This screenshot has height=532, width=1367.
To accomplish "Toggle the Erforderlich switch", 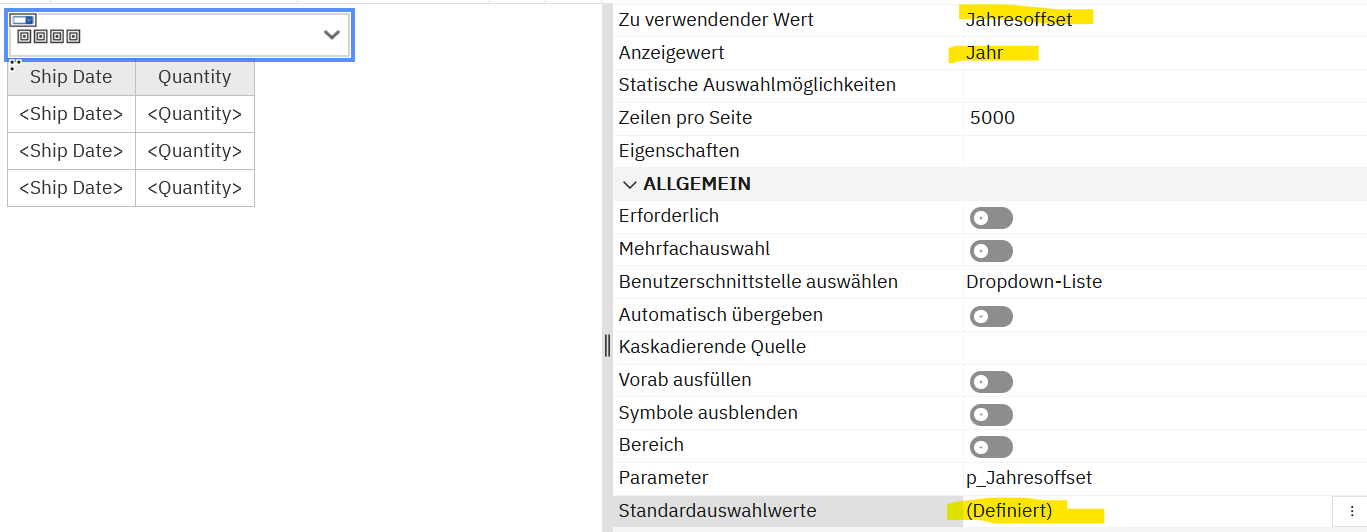I will 990,218.
